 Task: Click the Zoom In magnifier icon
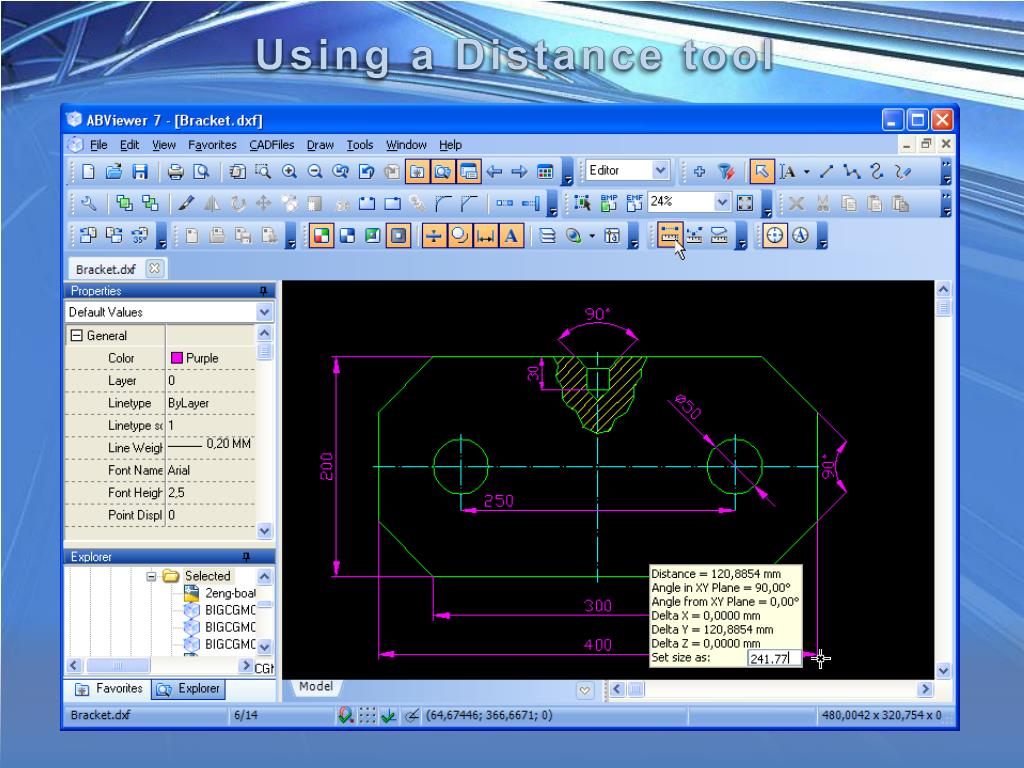coord(289,172)
